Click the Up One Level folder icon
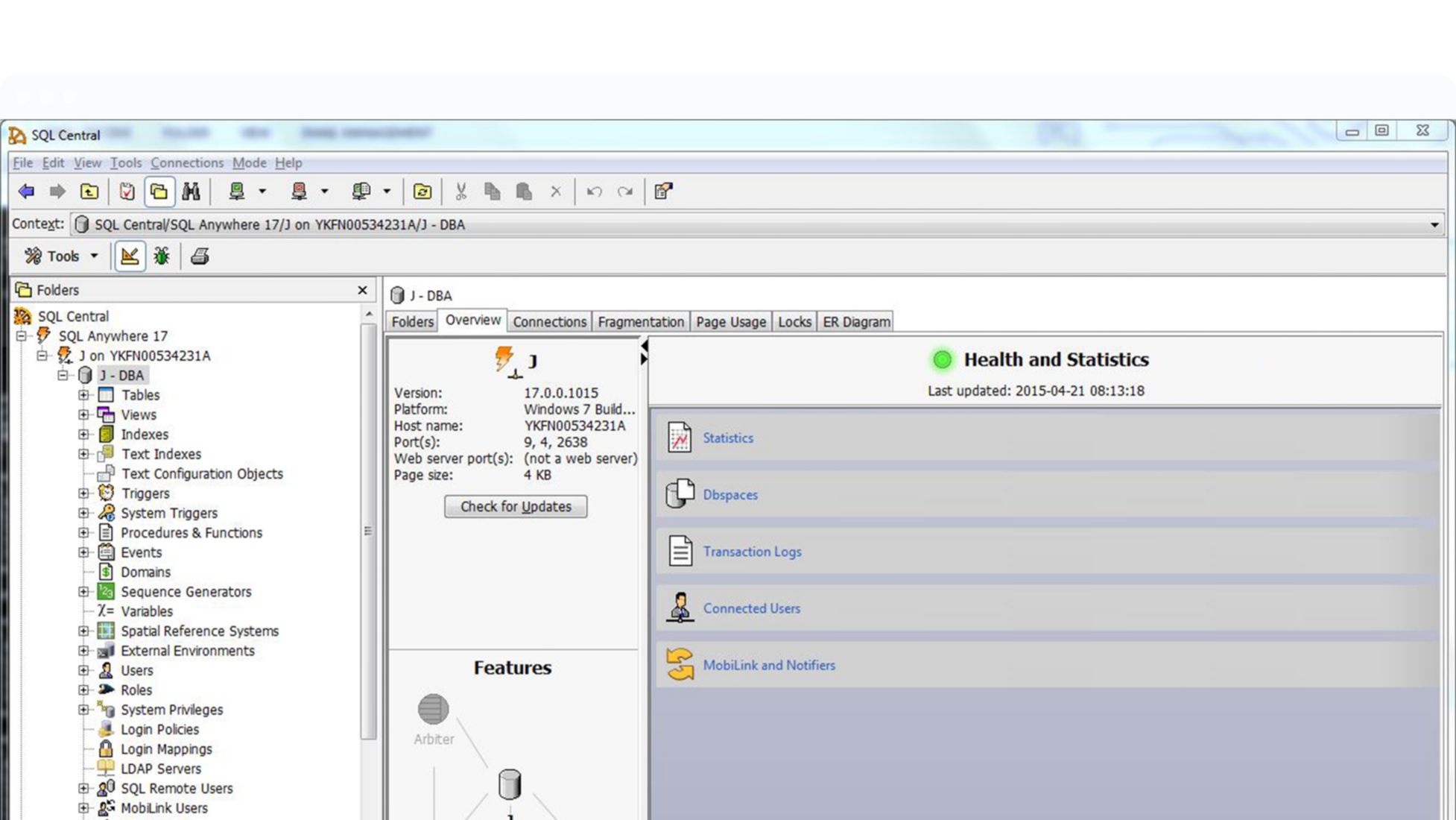The image size is (1456, 820). pyautogui.click(x=89, y=192)
